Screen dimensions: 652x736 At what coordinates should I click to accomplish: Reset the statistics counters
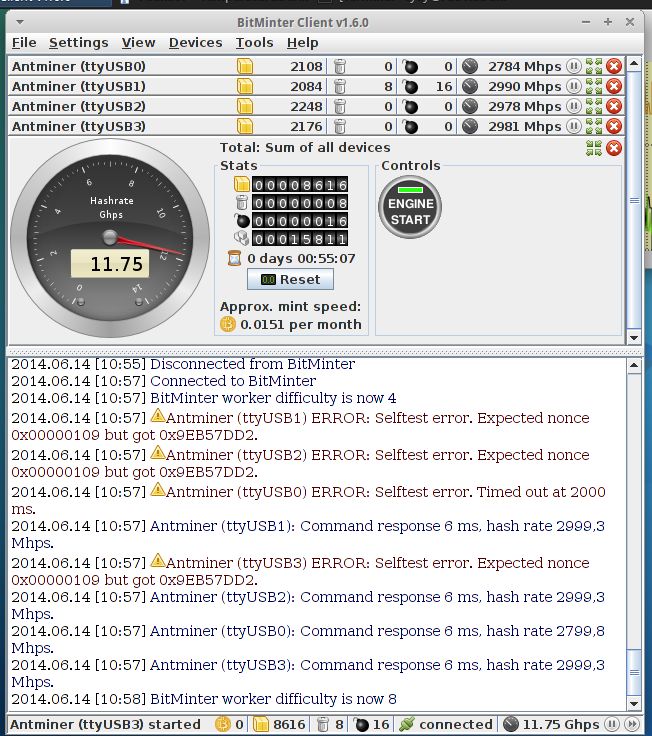pos(291,279)
